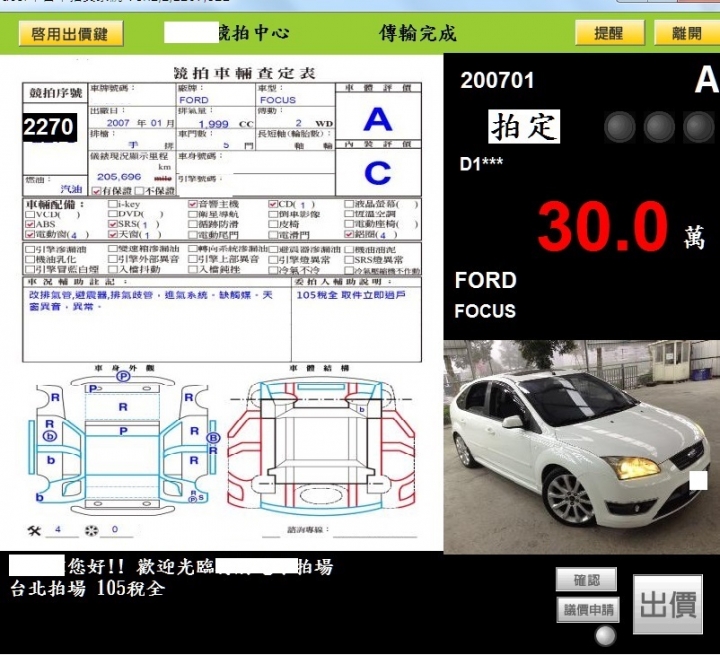Click the blue FORD brand field
Viewport: 720px width, 655px height.
194,100
